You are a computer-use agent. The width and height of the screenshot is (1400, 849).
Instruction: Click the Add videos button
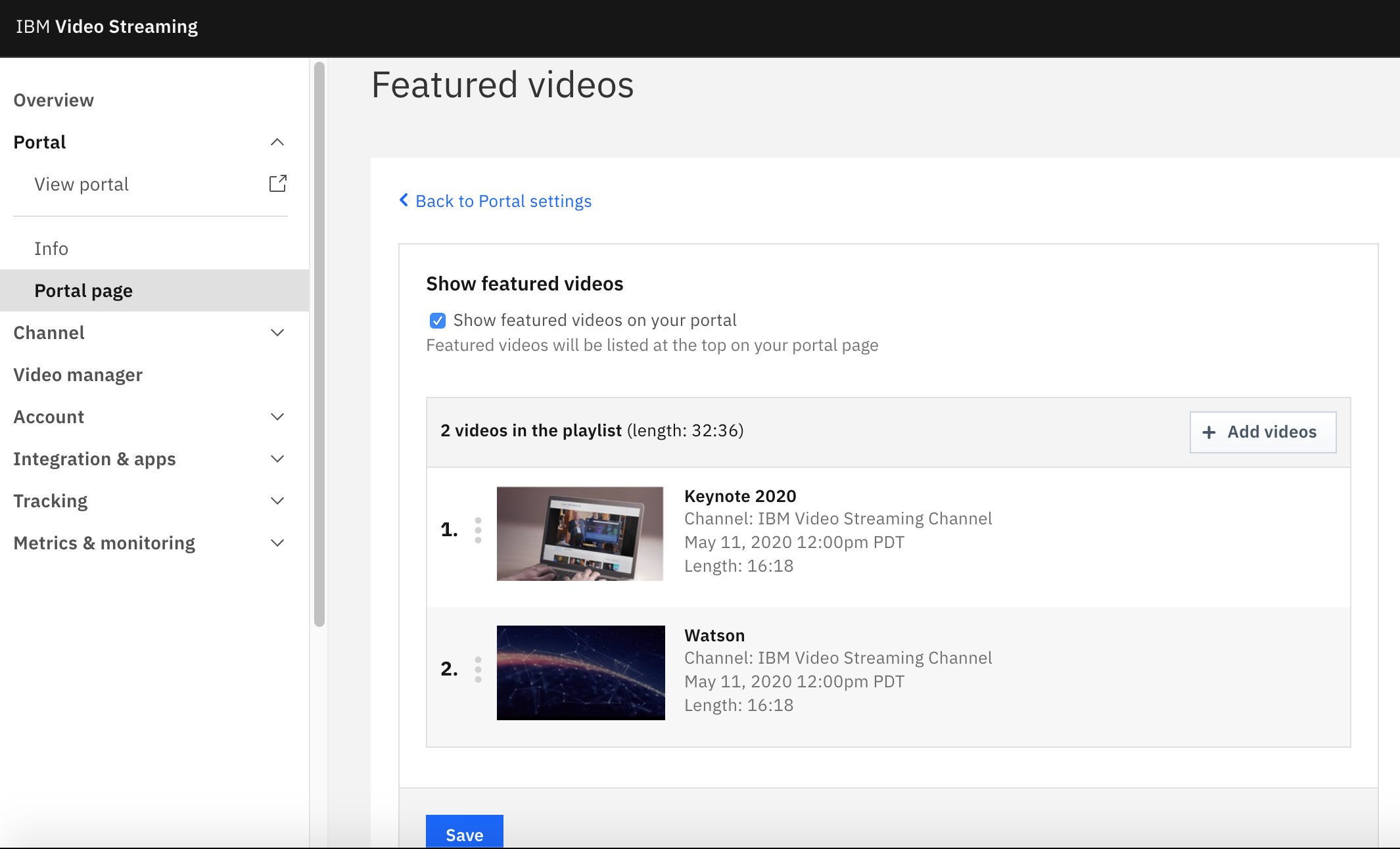[x=1263, y=432]
